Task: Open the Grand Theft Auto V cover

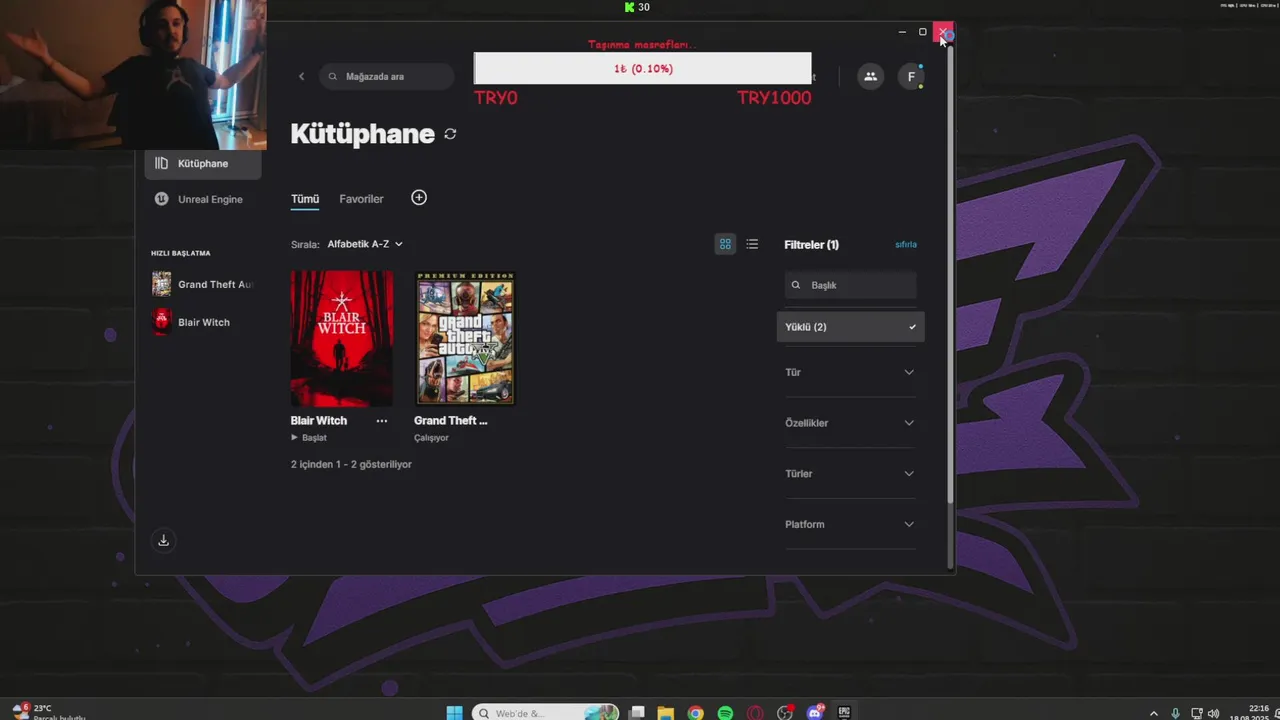Action: [x=466, y=338]
